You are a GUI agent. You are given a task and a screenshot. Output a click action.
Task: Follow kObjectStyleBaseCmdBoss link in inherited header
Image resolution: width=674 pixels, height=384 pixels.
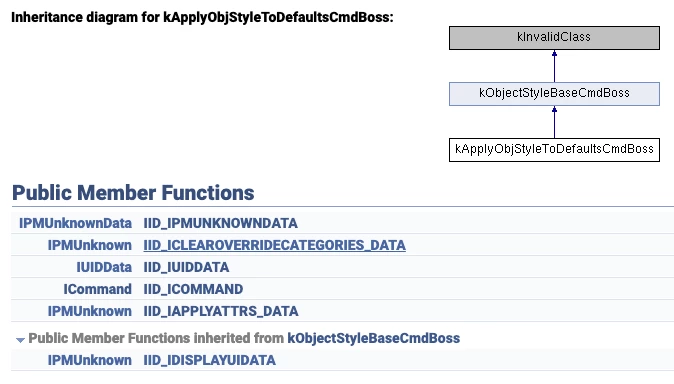374,338
